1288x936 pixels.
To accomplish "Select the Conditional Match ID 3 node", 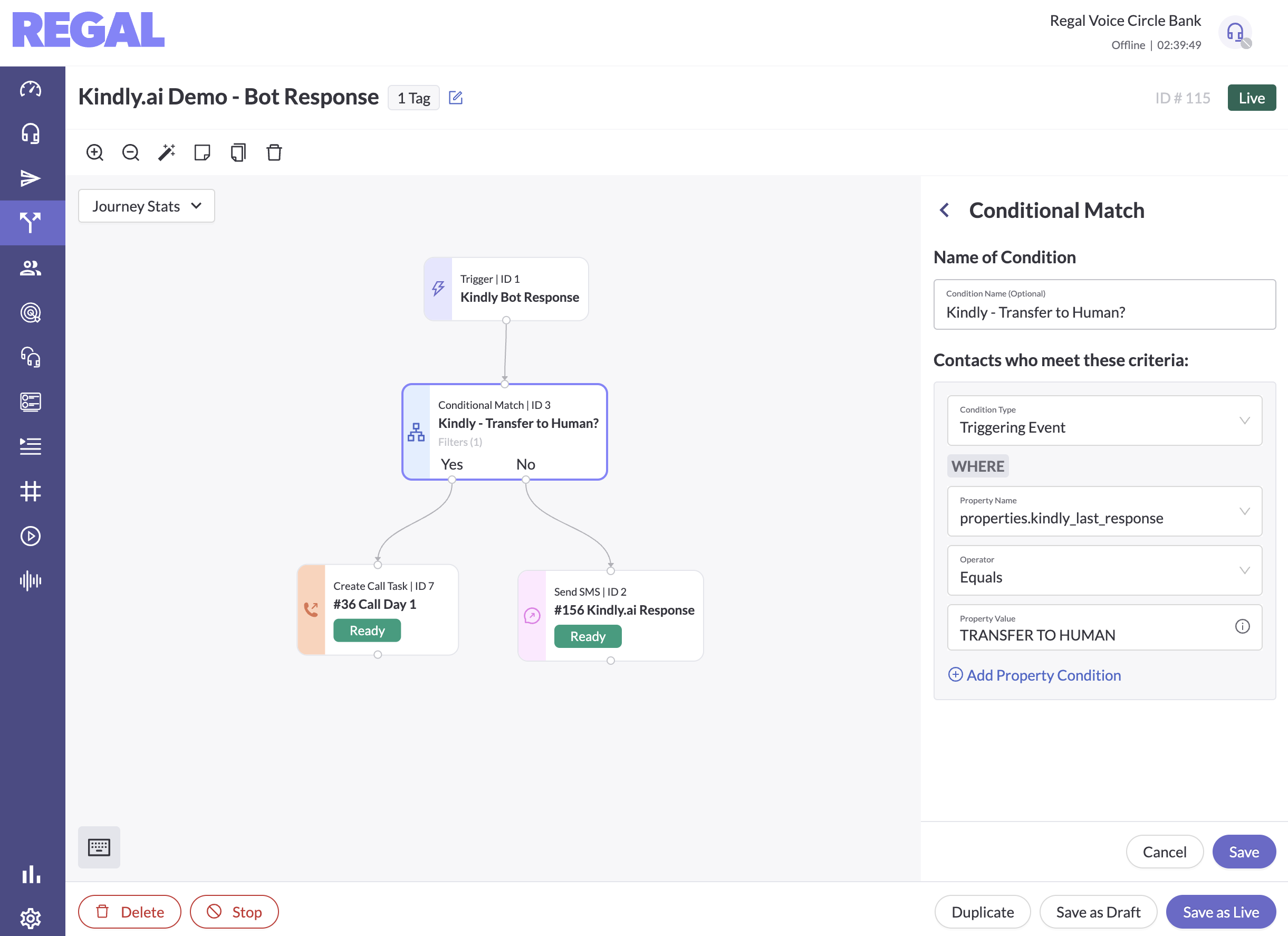I will click(504, 432).
